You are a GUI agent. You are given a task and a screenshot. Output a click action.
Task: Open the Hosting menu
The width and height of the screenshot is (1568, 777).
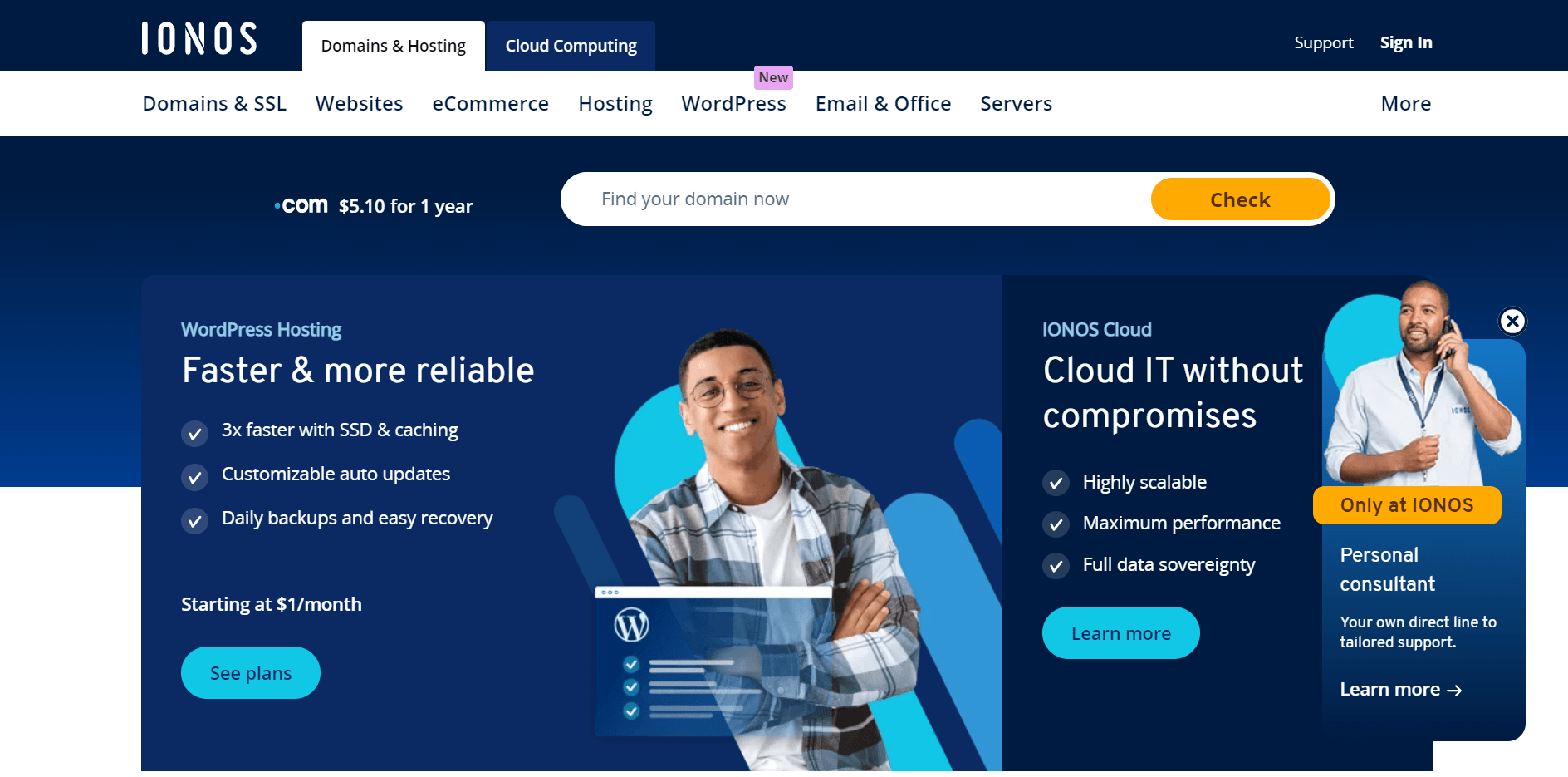point(615,104)
